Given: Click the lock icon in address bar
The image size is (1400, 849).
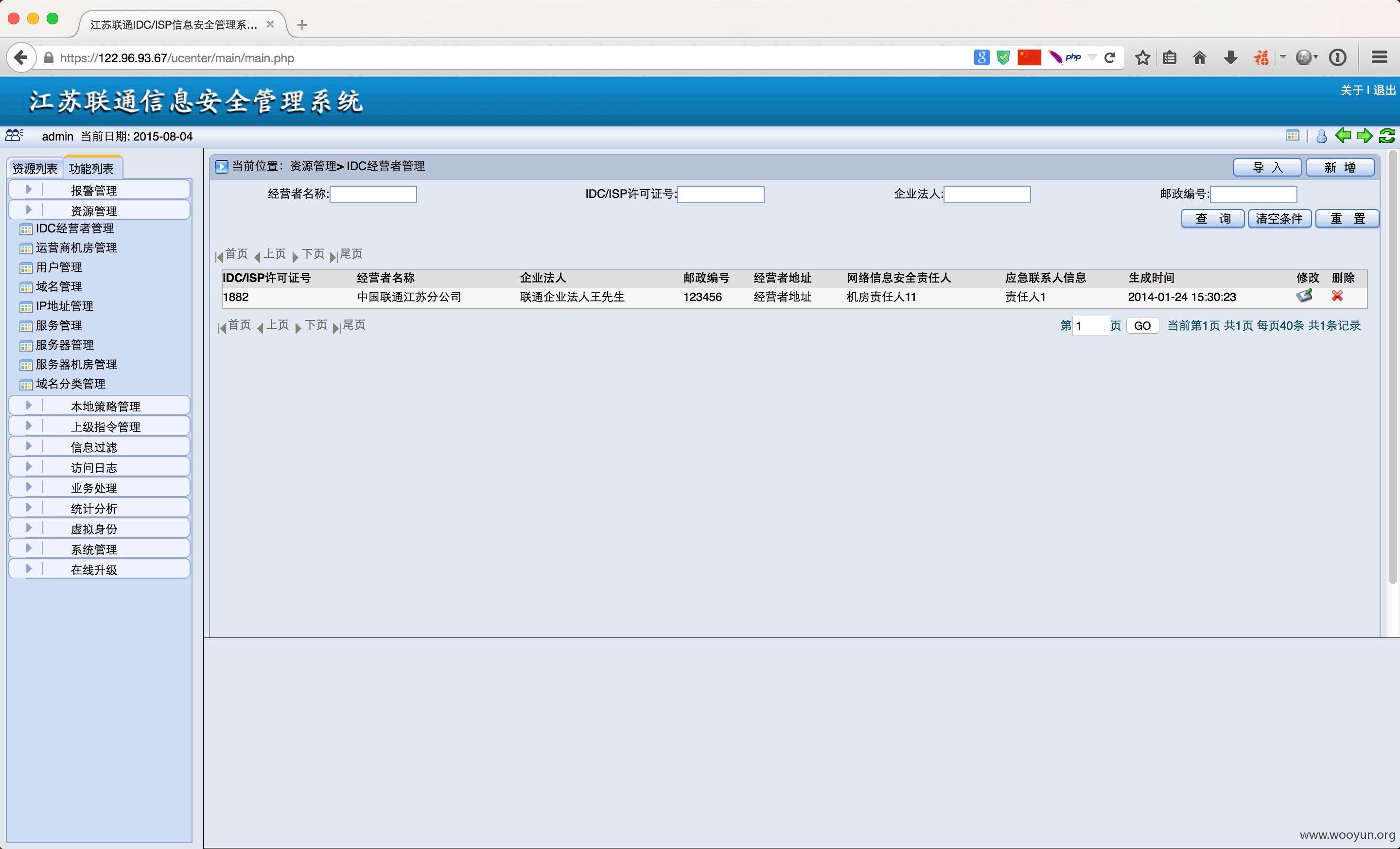Looking at the screenshot, I should (x=49, y=58).
